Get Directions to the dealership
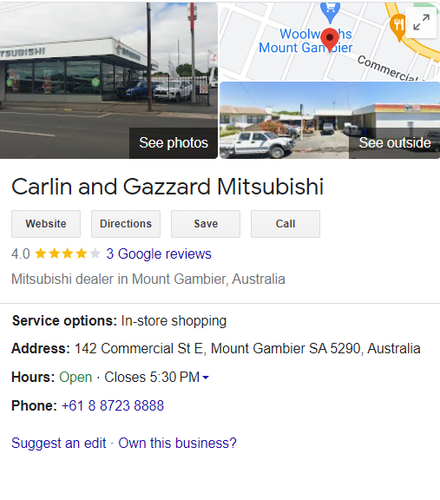 (x=126, y=224)
